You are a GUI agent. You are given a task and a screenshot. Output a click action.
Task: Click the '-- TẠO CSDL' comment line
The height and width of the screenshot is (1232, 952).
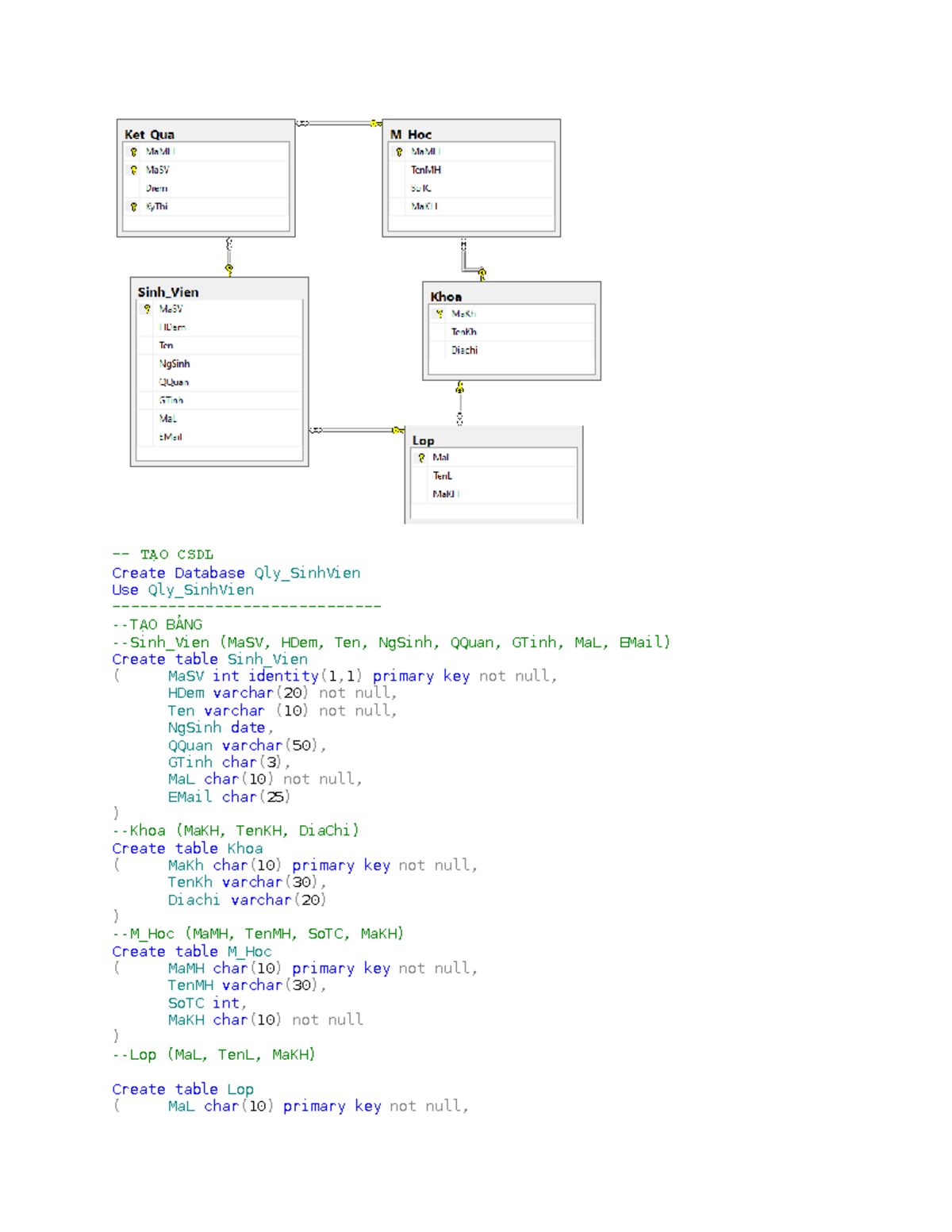[x=163, y=555]
